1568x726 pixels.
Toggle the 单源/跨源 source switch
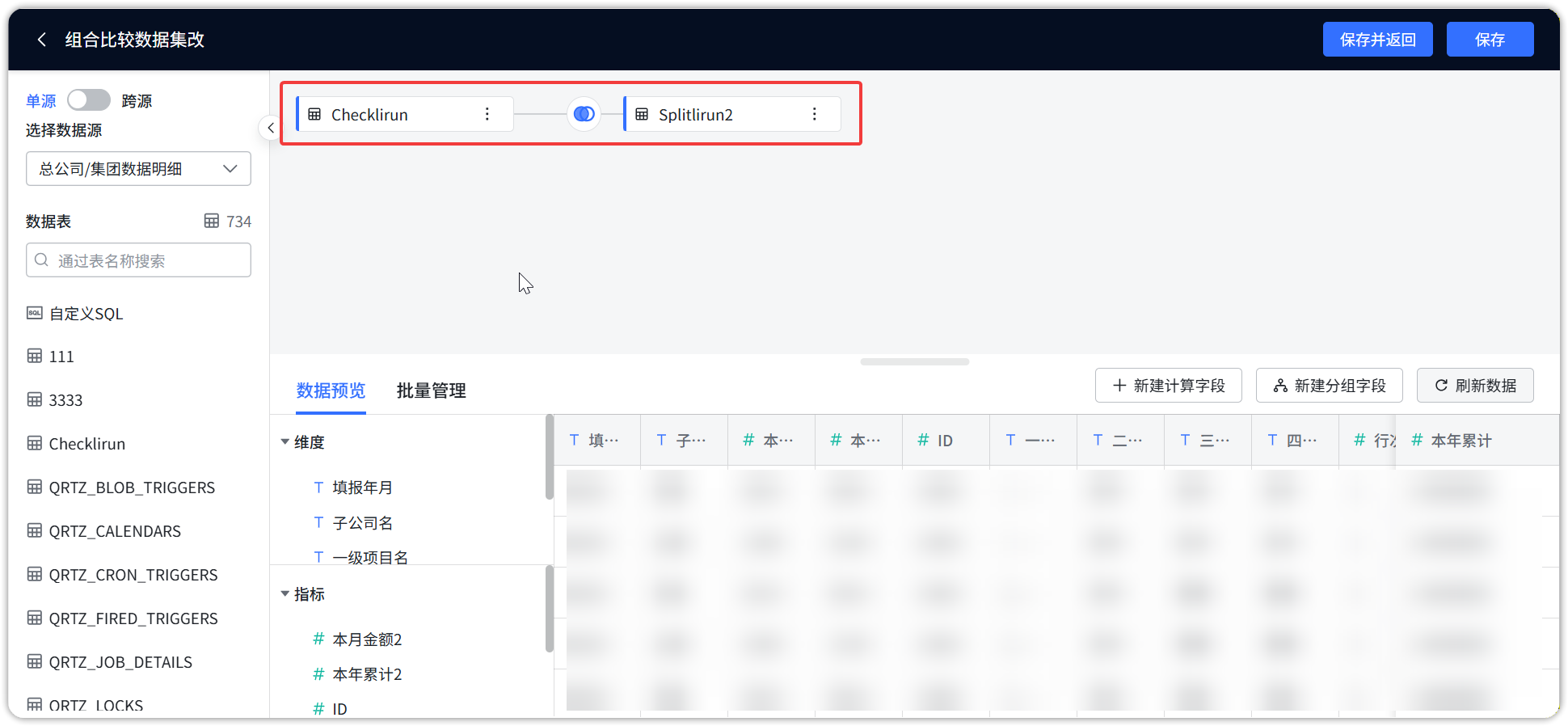coord(89,100)
